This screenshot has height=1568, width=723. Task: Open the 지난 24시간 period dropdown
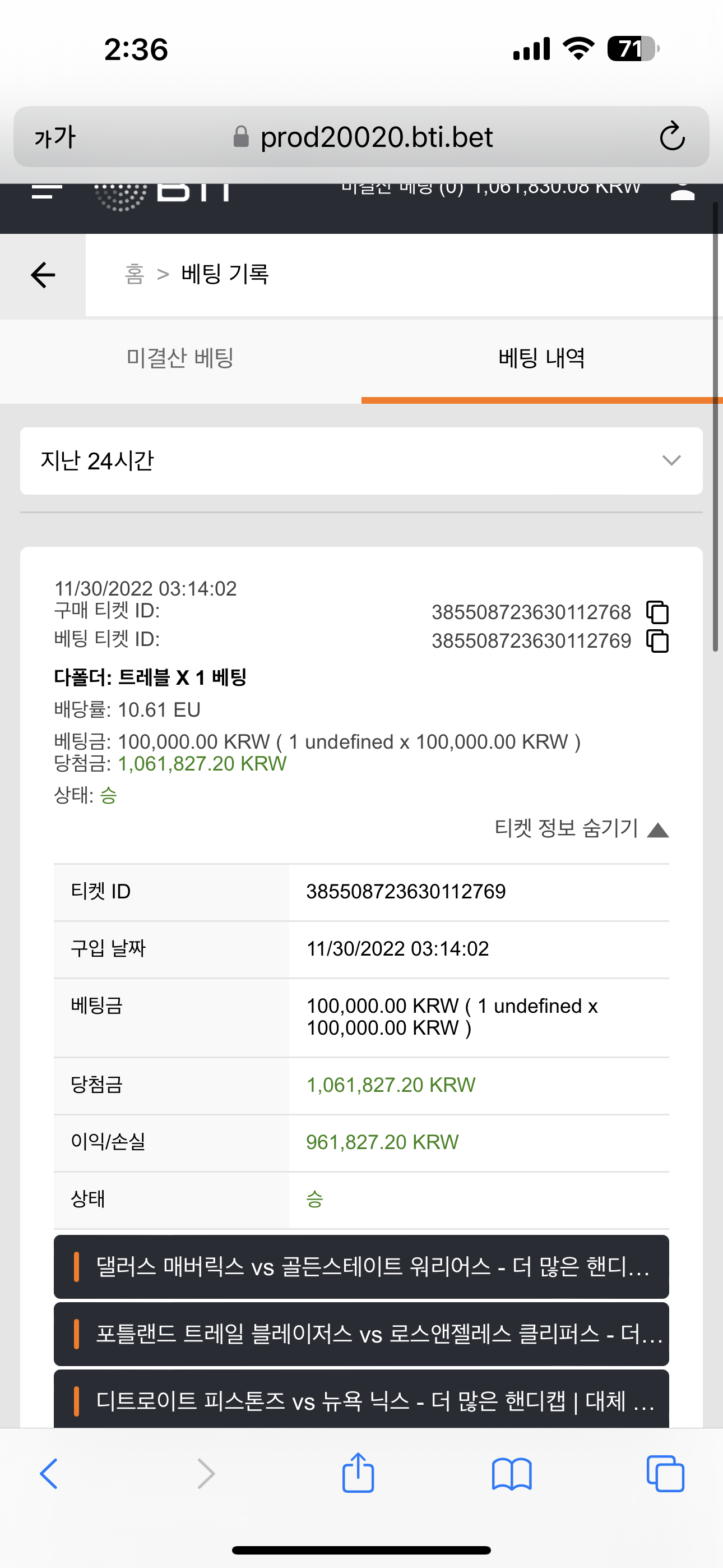click(x=361, y=461)
